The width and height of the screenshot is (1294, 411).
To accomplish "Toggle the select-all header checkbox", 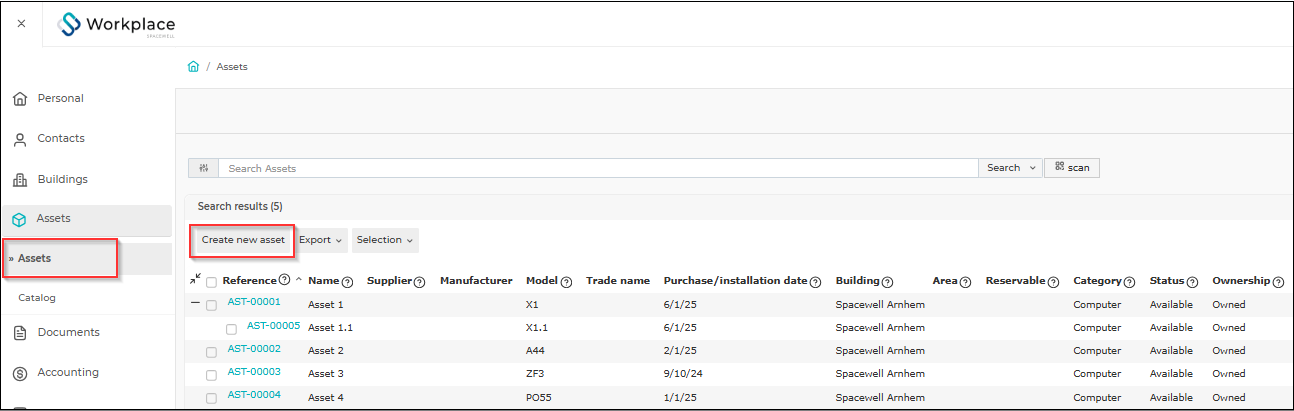I will [x=211, y=282].
